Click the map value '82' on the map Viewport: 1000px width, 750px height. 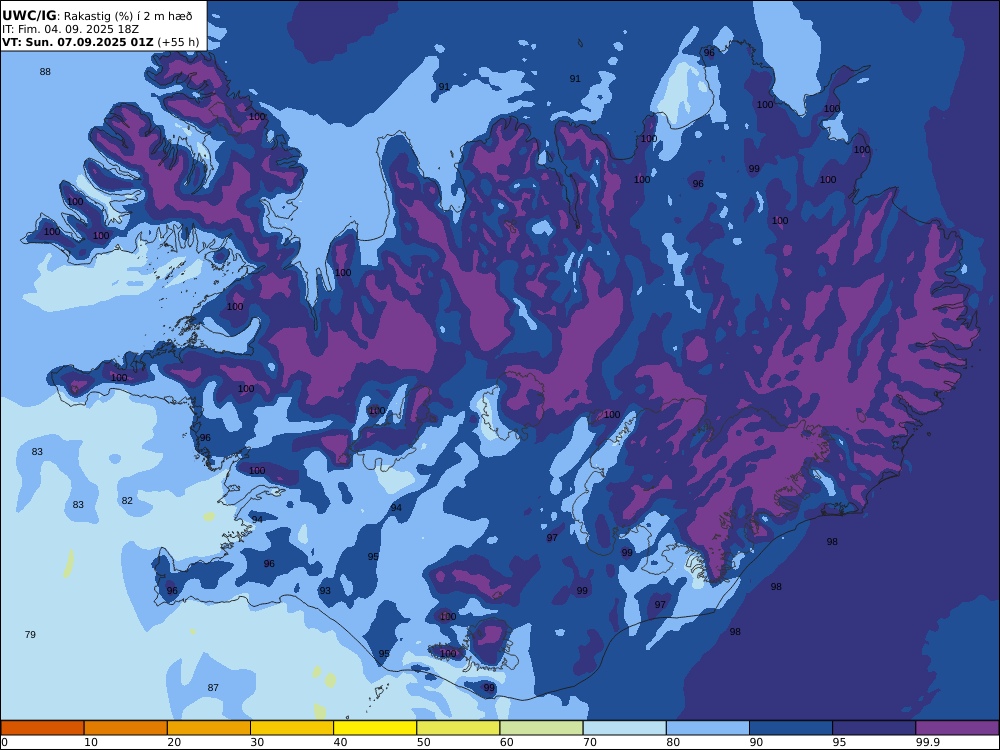[127, 501]
